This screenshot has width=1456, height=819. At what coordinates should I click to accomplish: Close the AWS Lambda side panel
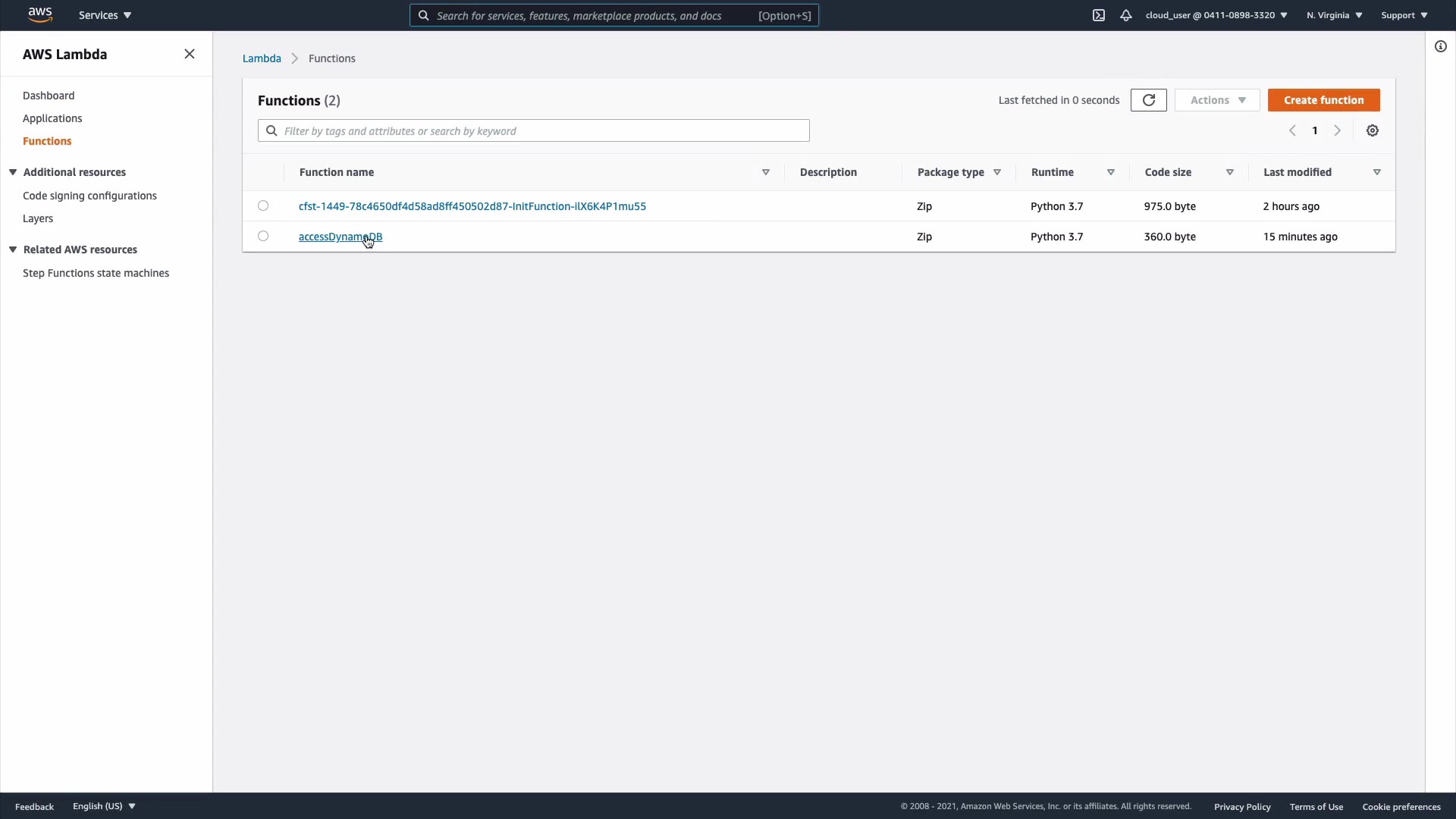(x=190, y=54)
